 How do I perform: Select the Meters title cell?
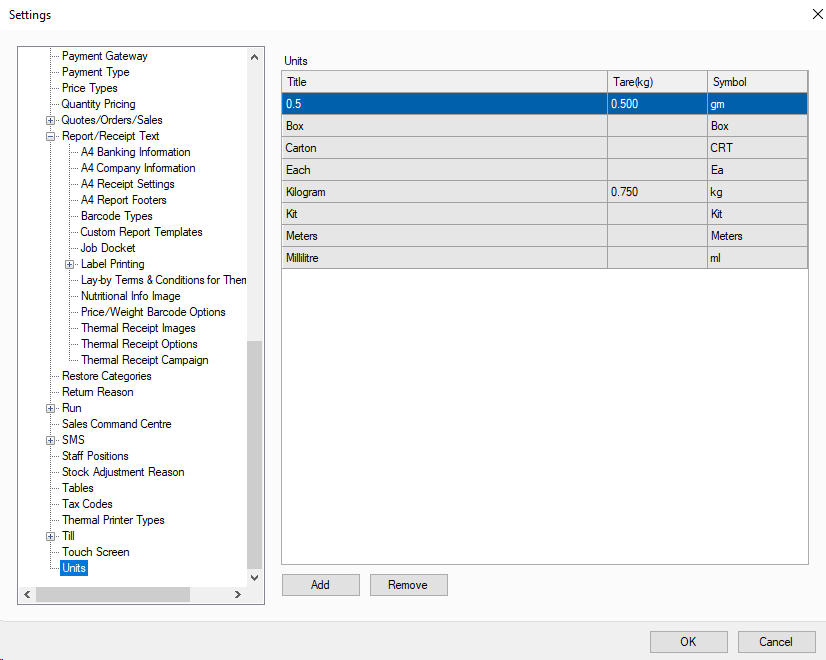tap(445, 236)
